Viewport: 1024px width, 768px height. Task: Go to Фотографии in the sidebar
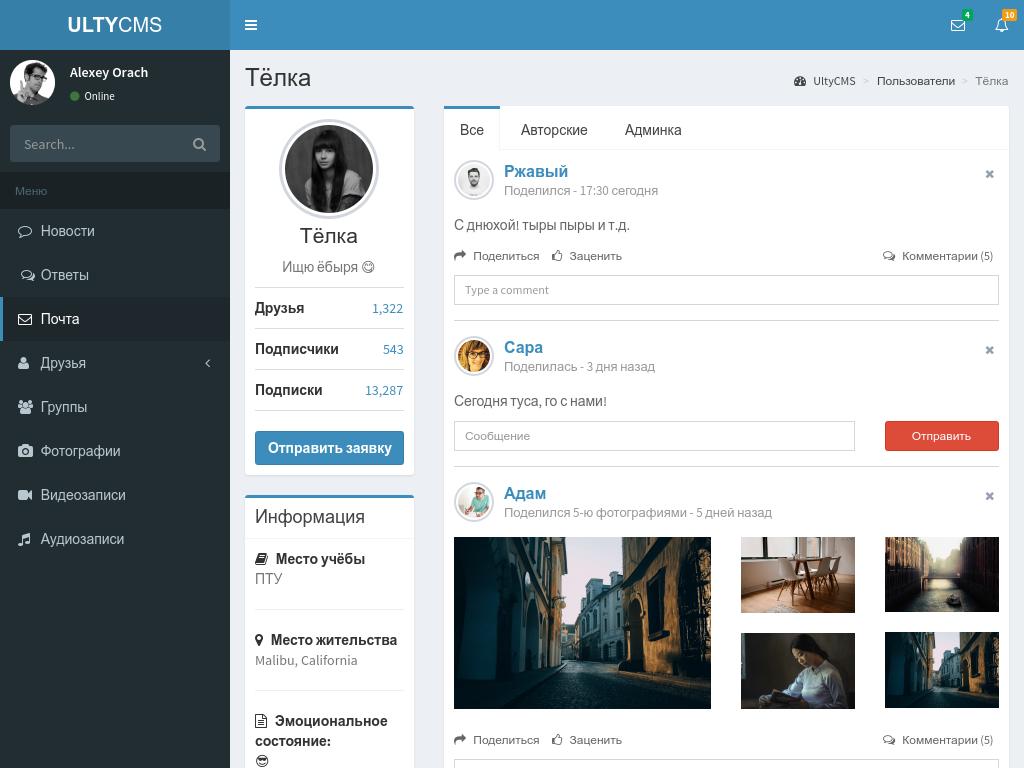coord(80,451)
